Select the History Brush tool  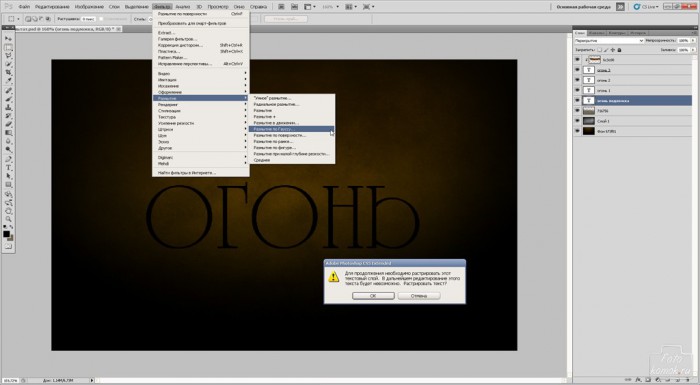pos(8,116)
